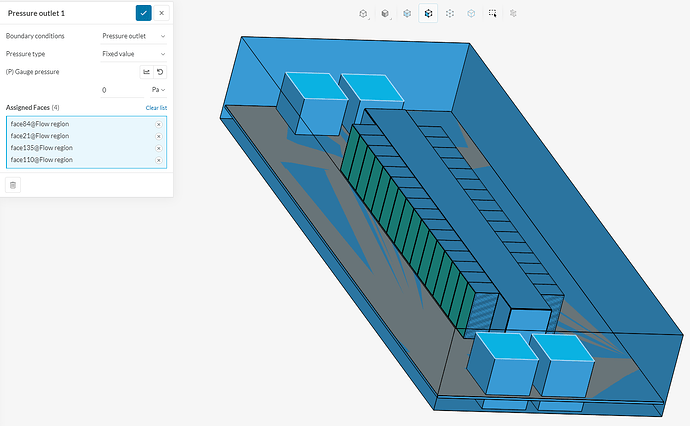Close the Pressure outlet 1 panel
Screen dimensions: 690x426
(x=162, y=13)
